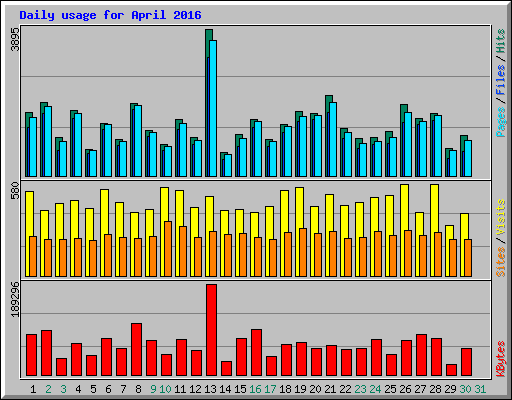
Task: Click day label 5 on x-axis
Action: [x=93, y=389]
